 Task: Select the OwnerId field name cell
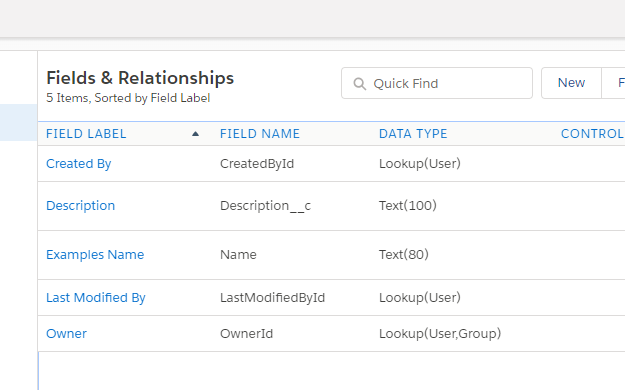246,333
